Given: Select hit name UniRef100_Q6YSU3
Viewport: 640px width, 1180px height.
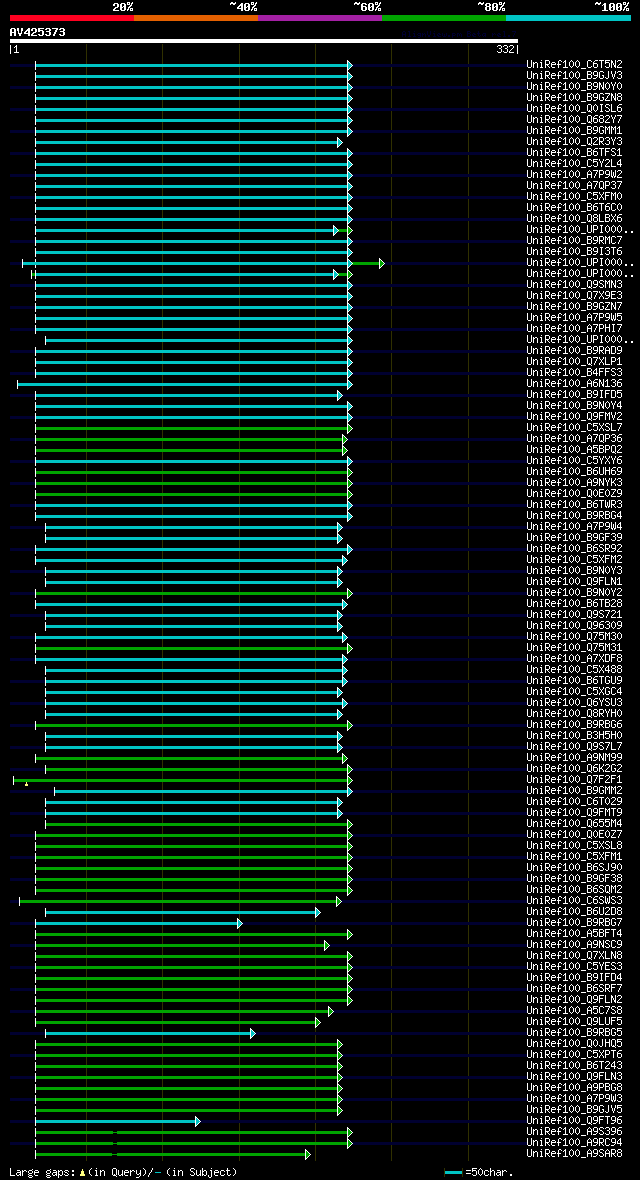Looking at the screenshot, I should [574, 703].
